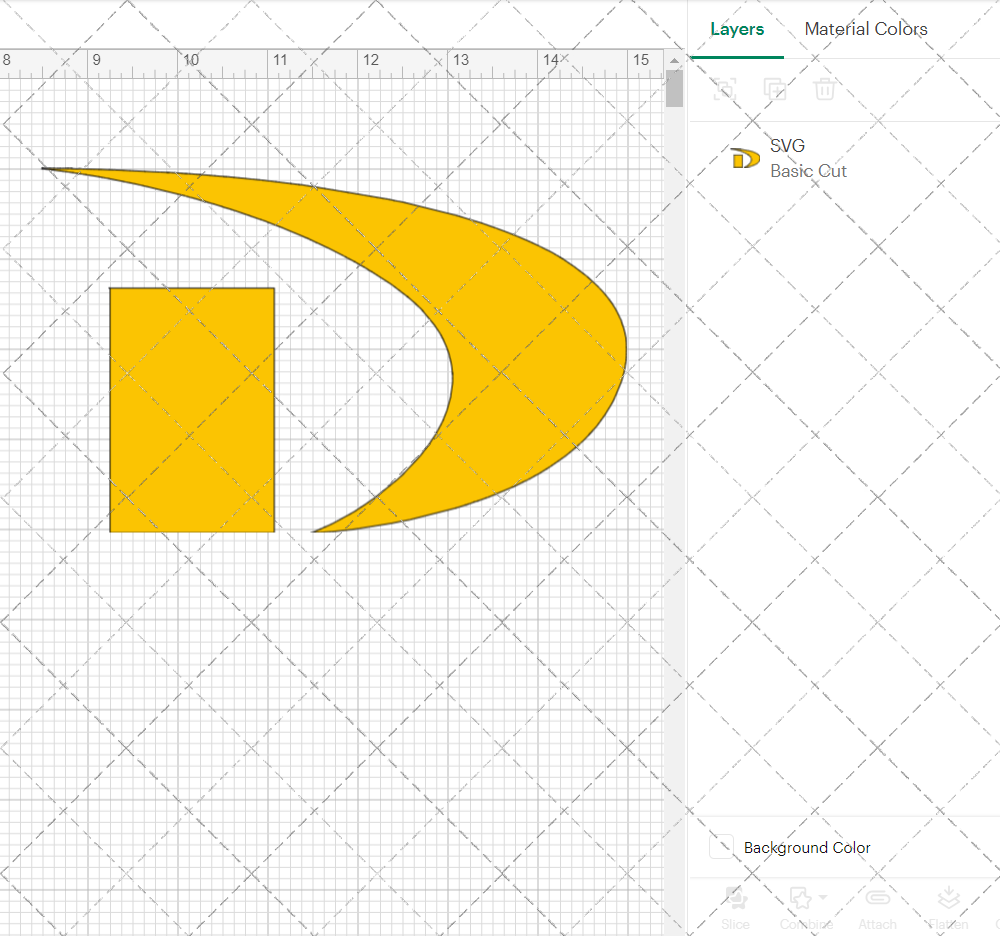Select the yellow rectangle shape on canvas
The width and height of the screenshot is (1000, 936).
(x=192, y=410)
